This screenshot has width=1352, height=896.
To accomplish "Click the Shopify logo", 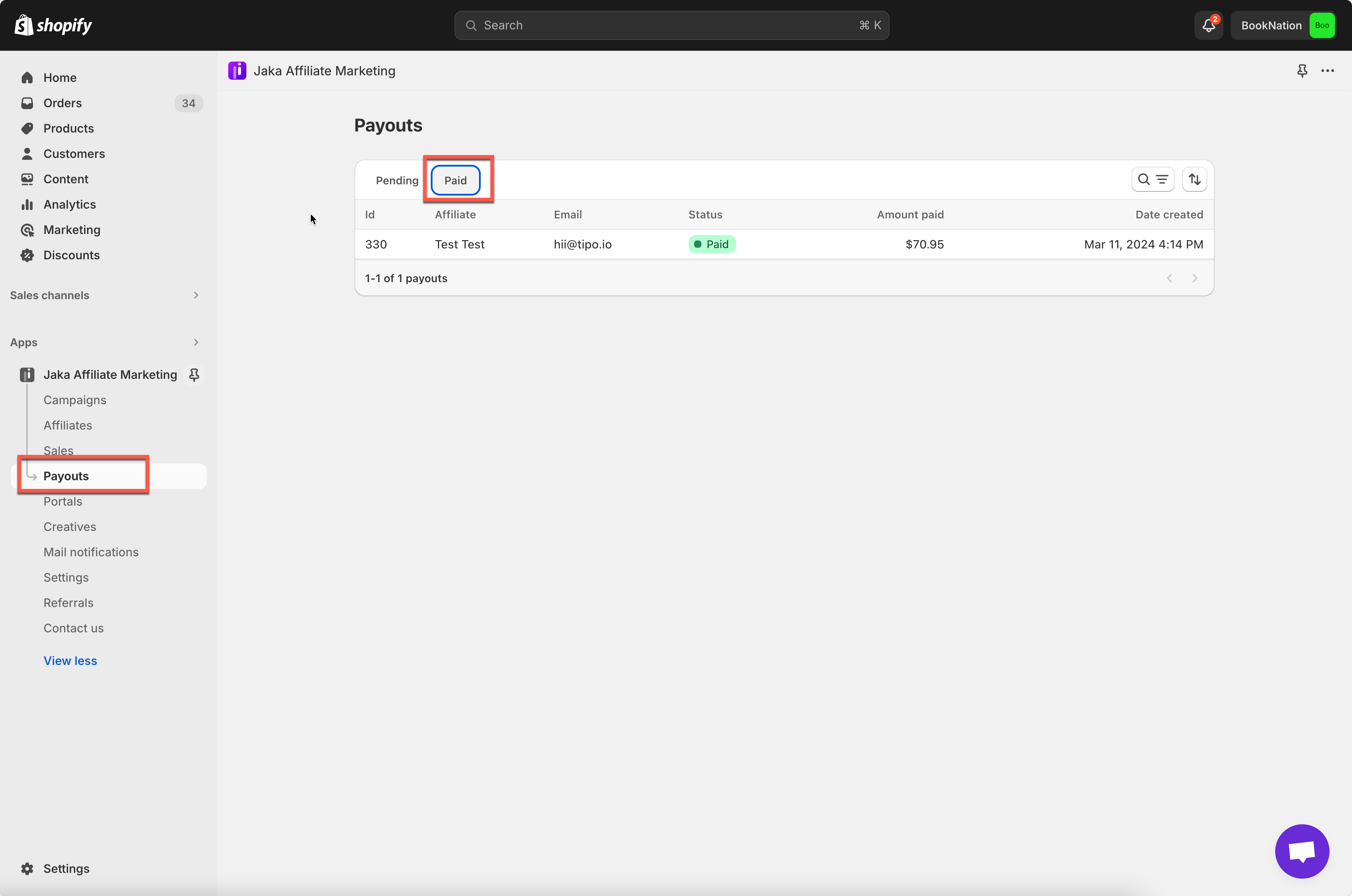I will coord(53,25).
